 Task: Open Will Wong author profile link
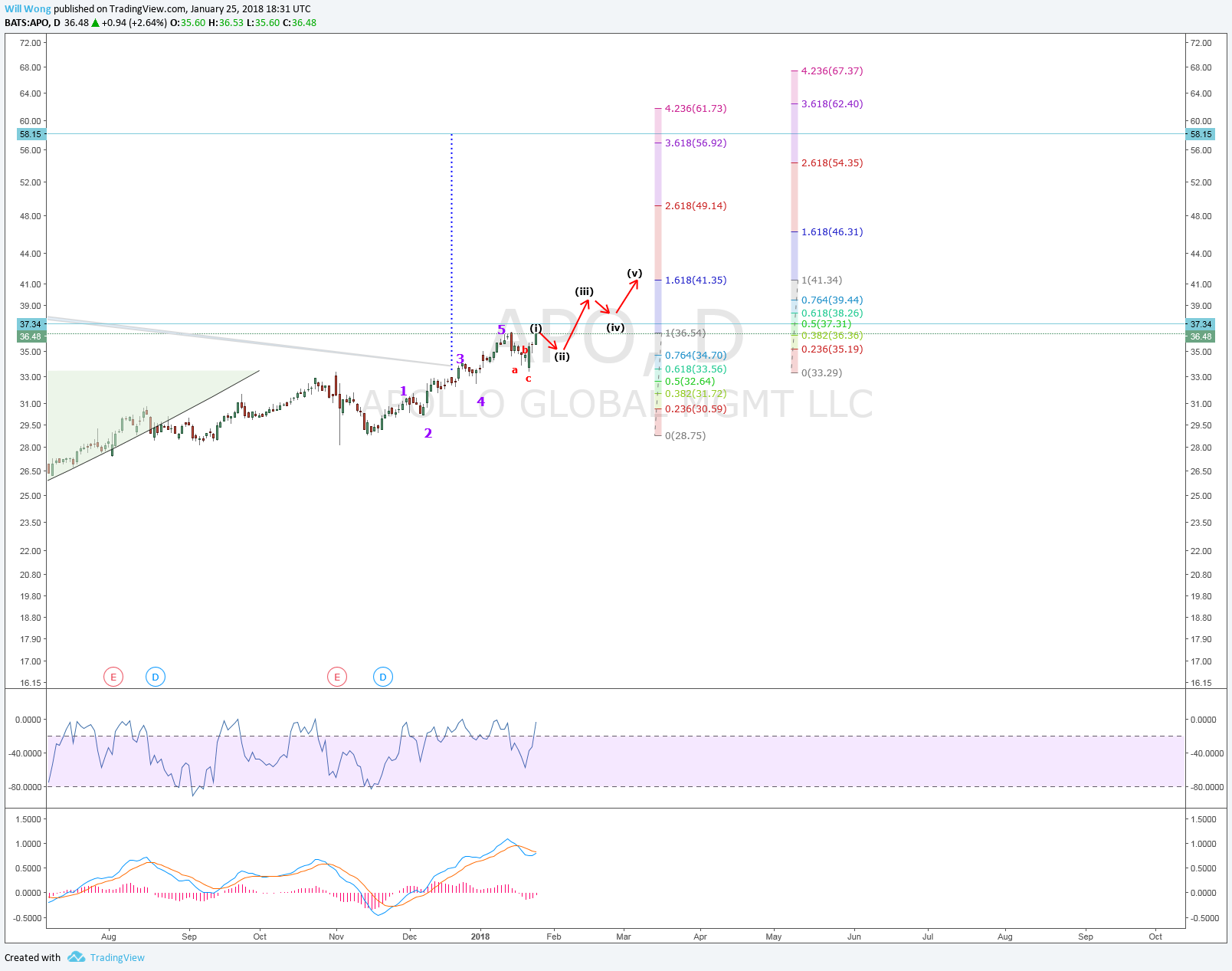(28, 9)
